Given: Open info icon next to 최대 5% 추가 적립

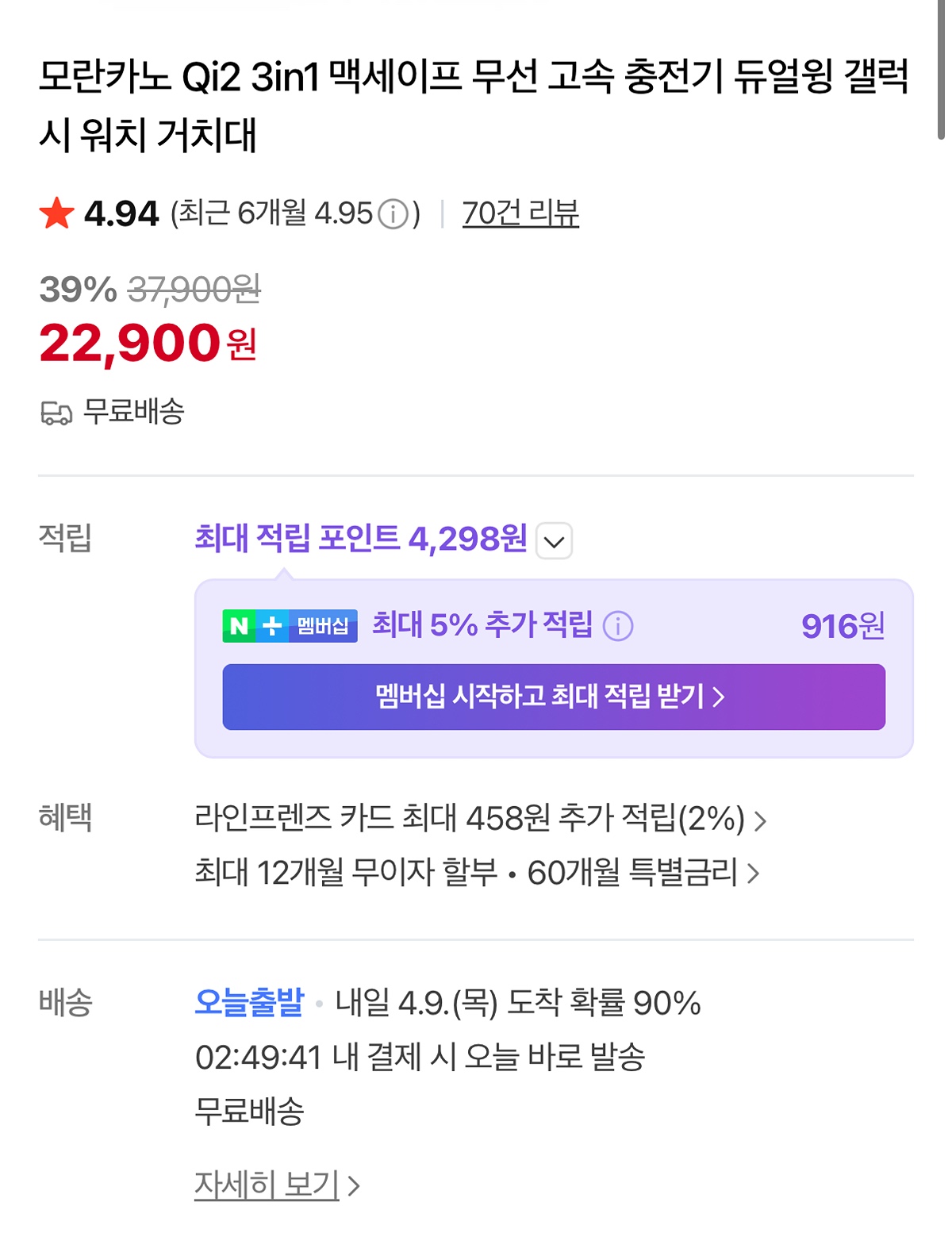Looking at the screenshot, I should [x=618, y=626].
